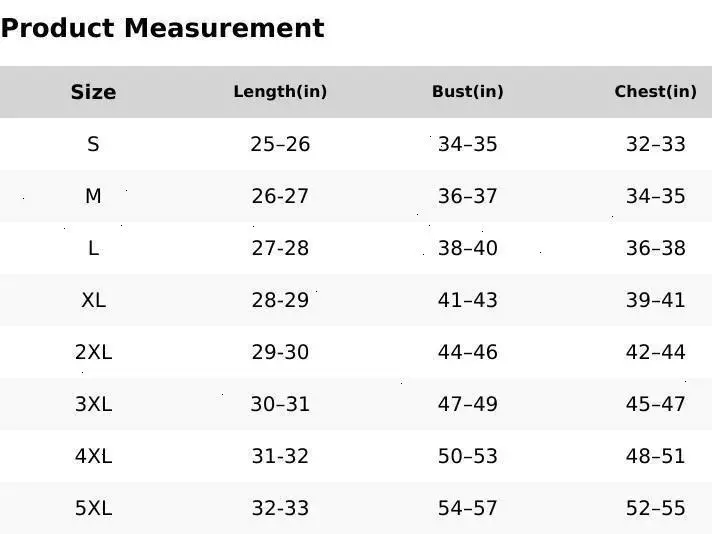Click the 38–40 bust value for L
Image resolution: width=712 pixels, height=534 pixels.
pyautogui.click(x=467, y=248)
